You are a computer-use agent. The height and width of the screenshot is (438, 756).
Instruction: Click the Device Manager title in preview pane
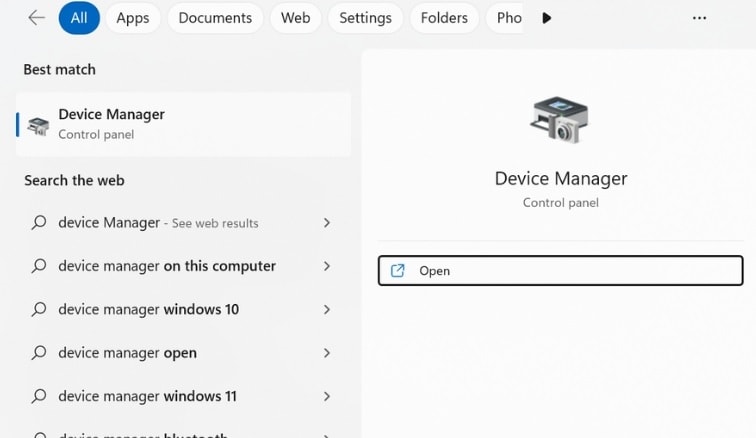click(561, 178)
